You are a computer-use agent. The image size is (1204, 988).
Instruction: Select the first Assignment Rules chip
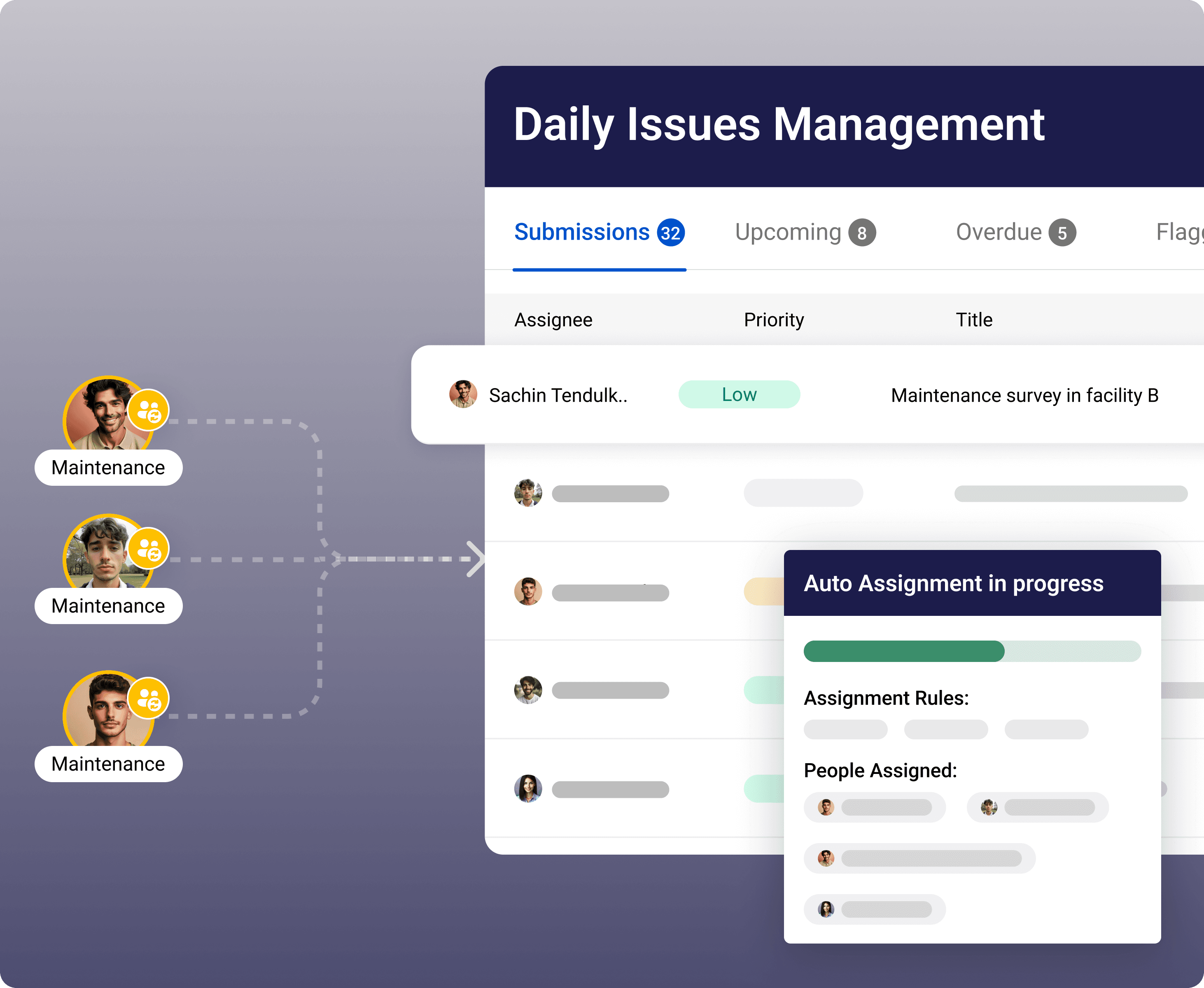pos(845,729)
